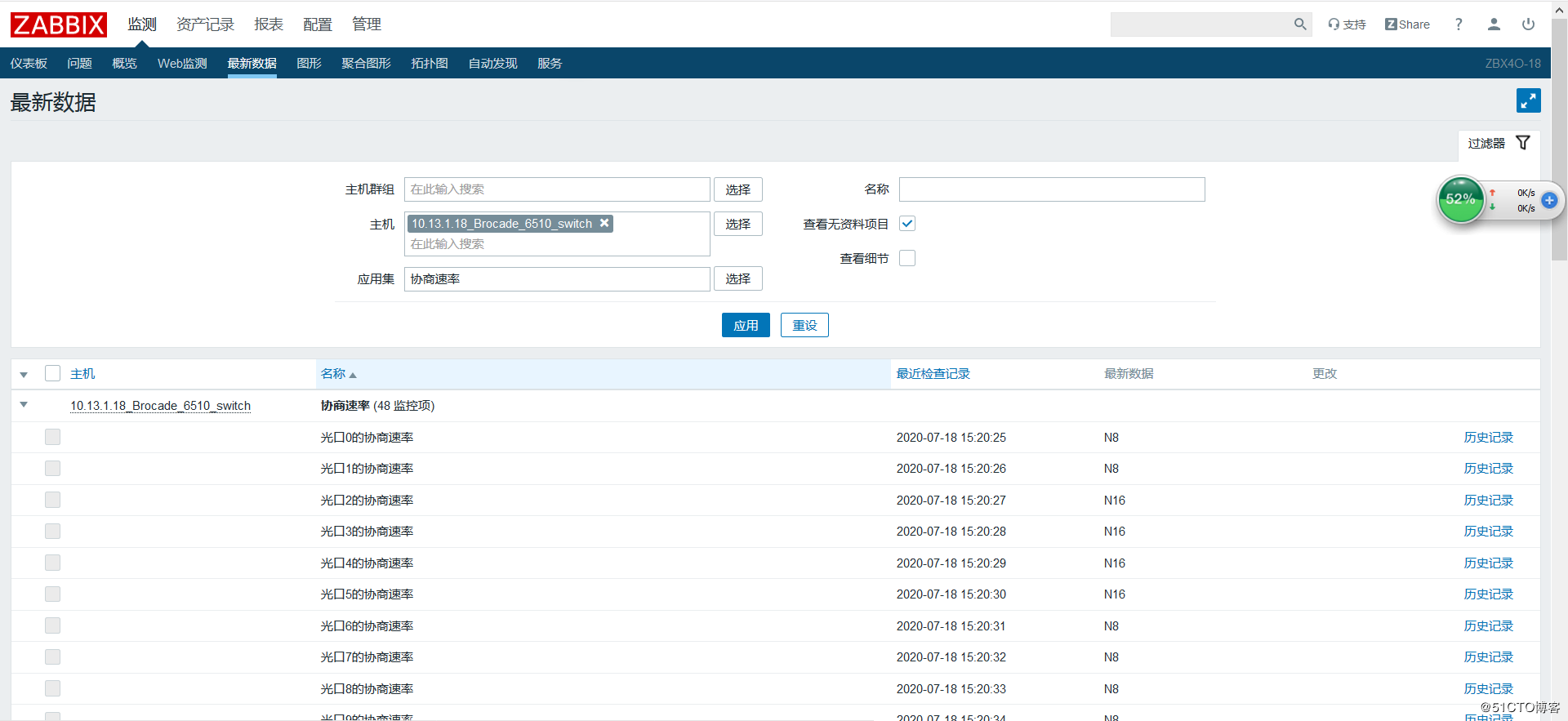Viewport: 1568px width, 721px height.
Task: Open 历史记录 for 光口2的协商速率
Action: coord(1488,500)
